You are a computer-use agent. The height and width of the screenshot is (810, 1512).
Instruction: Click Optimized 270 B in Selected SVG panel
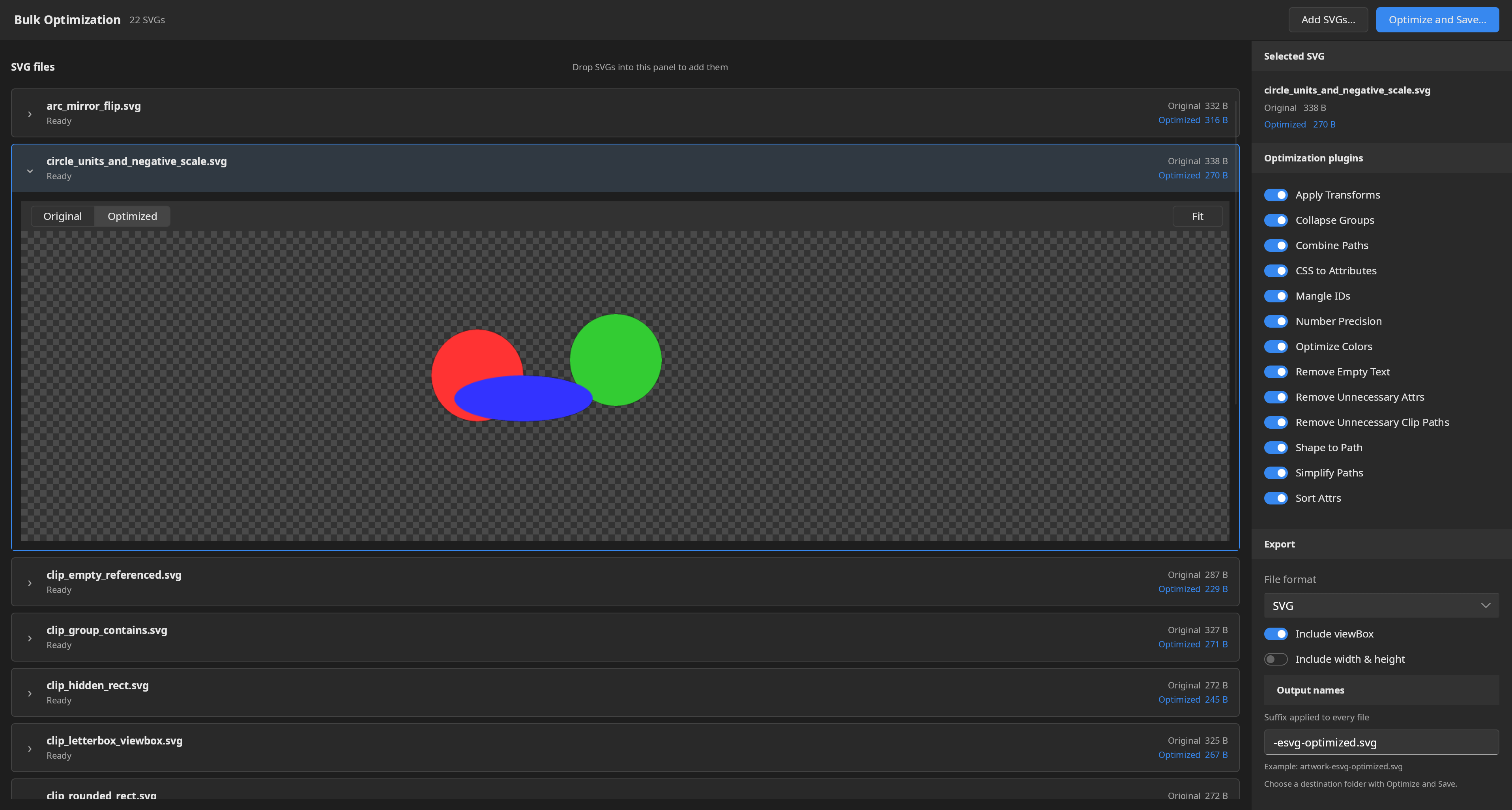point(1299,124)
